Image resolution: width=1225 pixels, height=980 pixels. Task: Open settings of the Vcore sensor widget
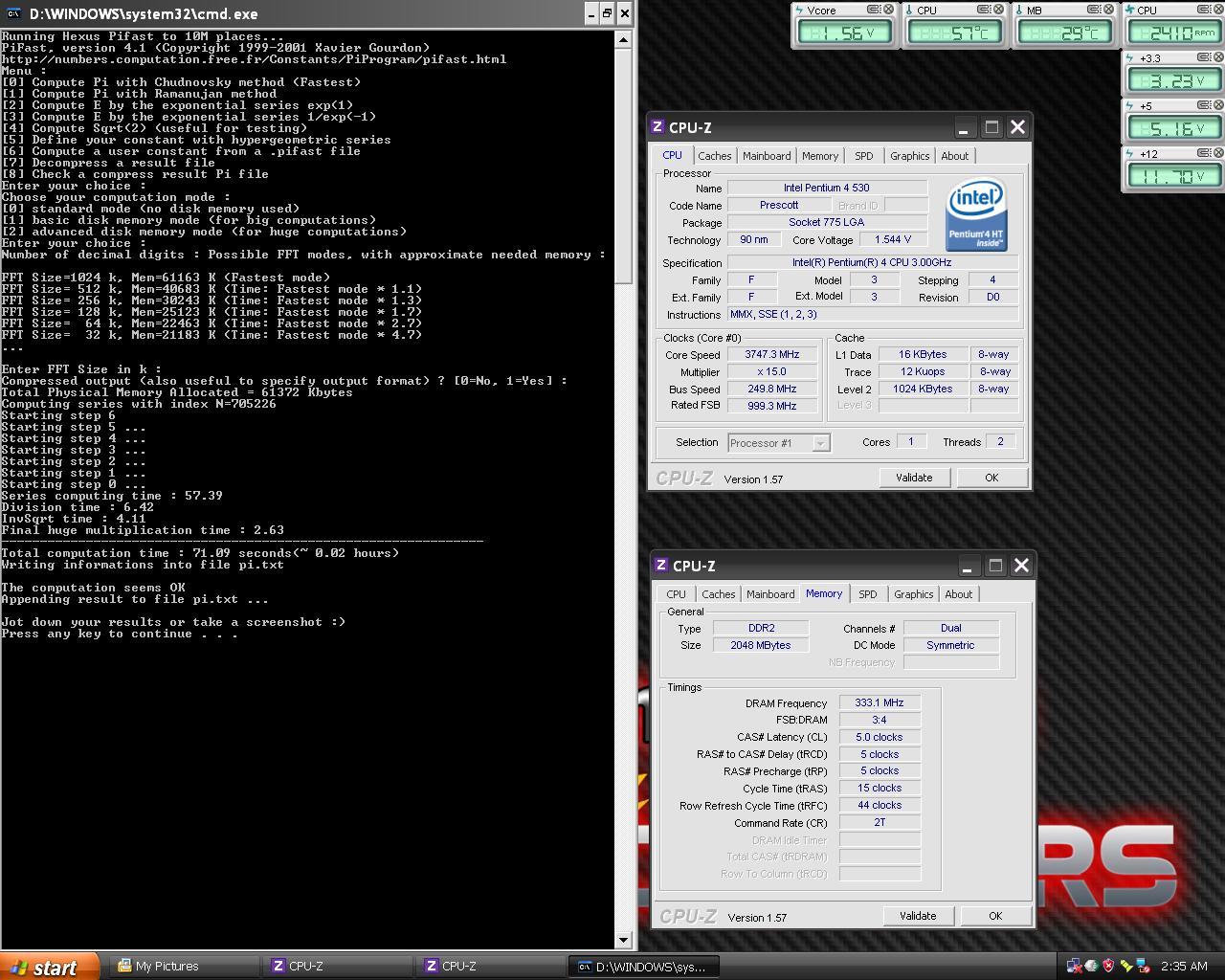click(x=874, y=10)
